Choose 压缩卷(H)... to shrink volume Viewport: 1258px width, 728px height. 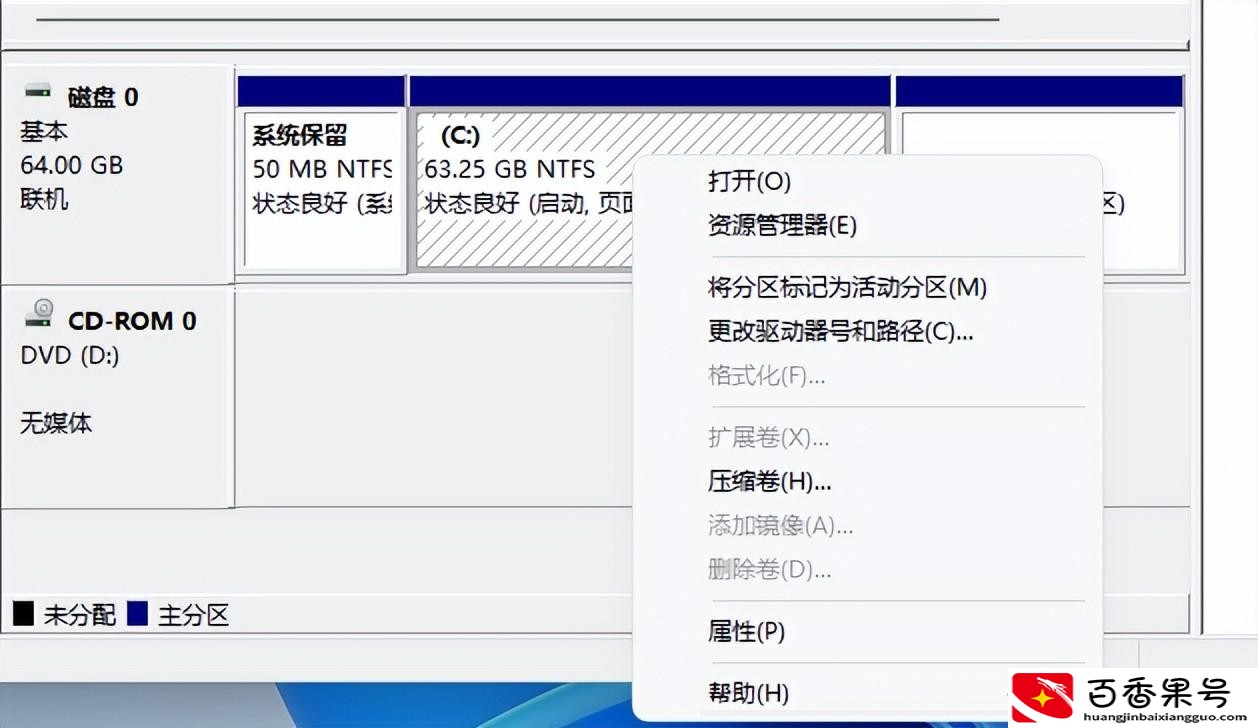pyautogui.click(x=769, y=481)
